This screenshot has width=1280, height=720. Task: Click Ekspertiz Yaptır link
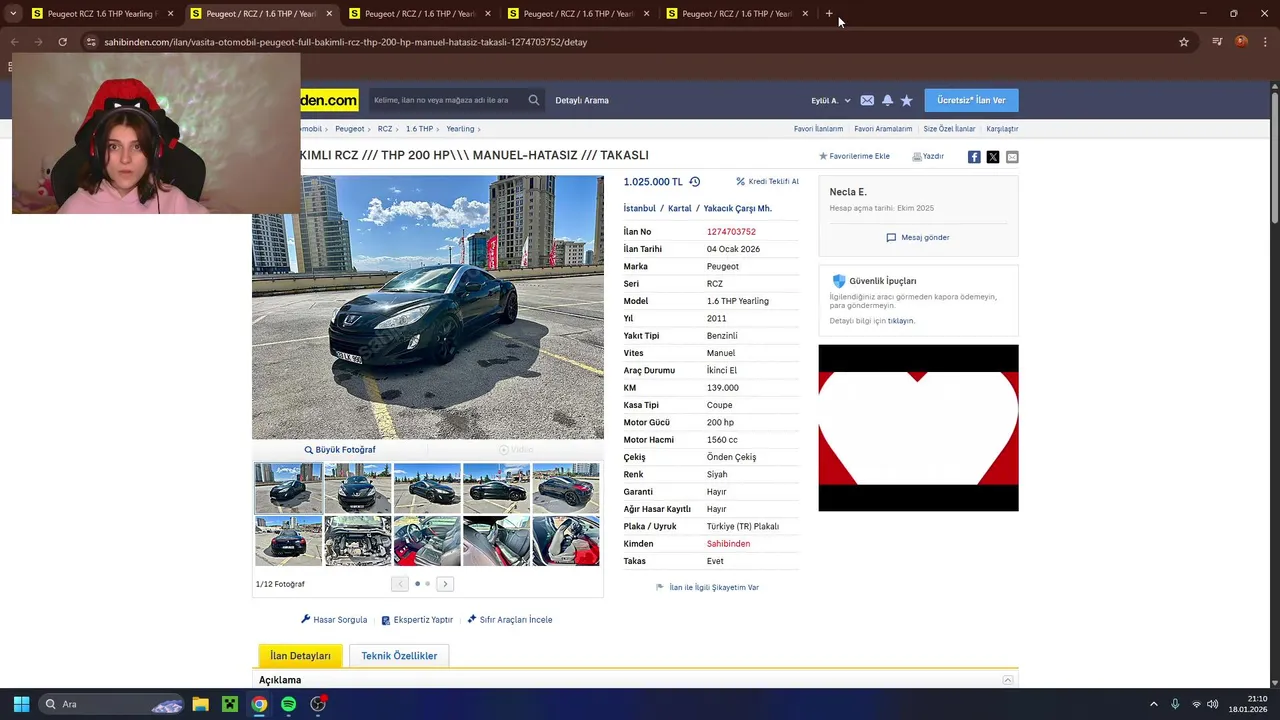point(417,620)
